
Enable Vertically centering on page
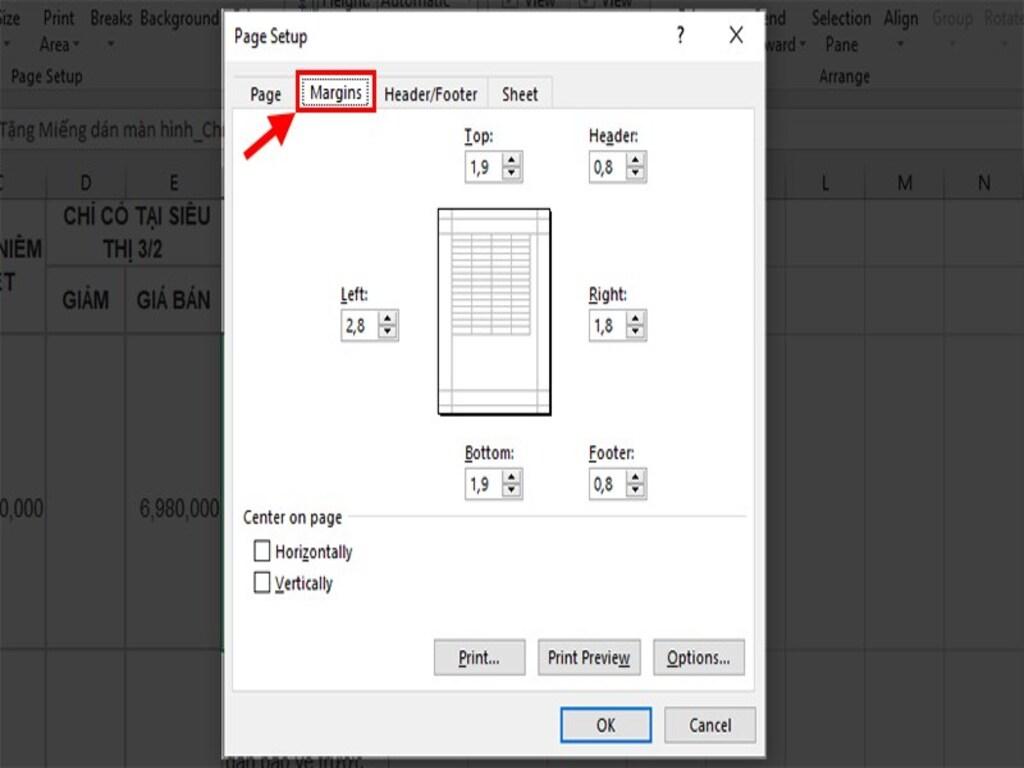262,583
